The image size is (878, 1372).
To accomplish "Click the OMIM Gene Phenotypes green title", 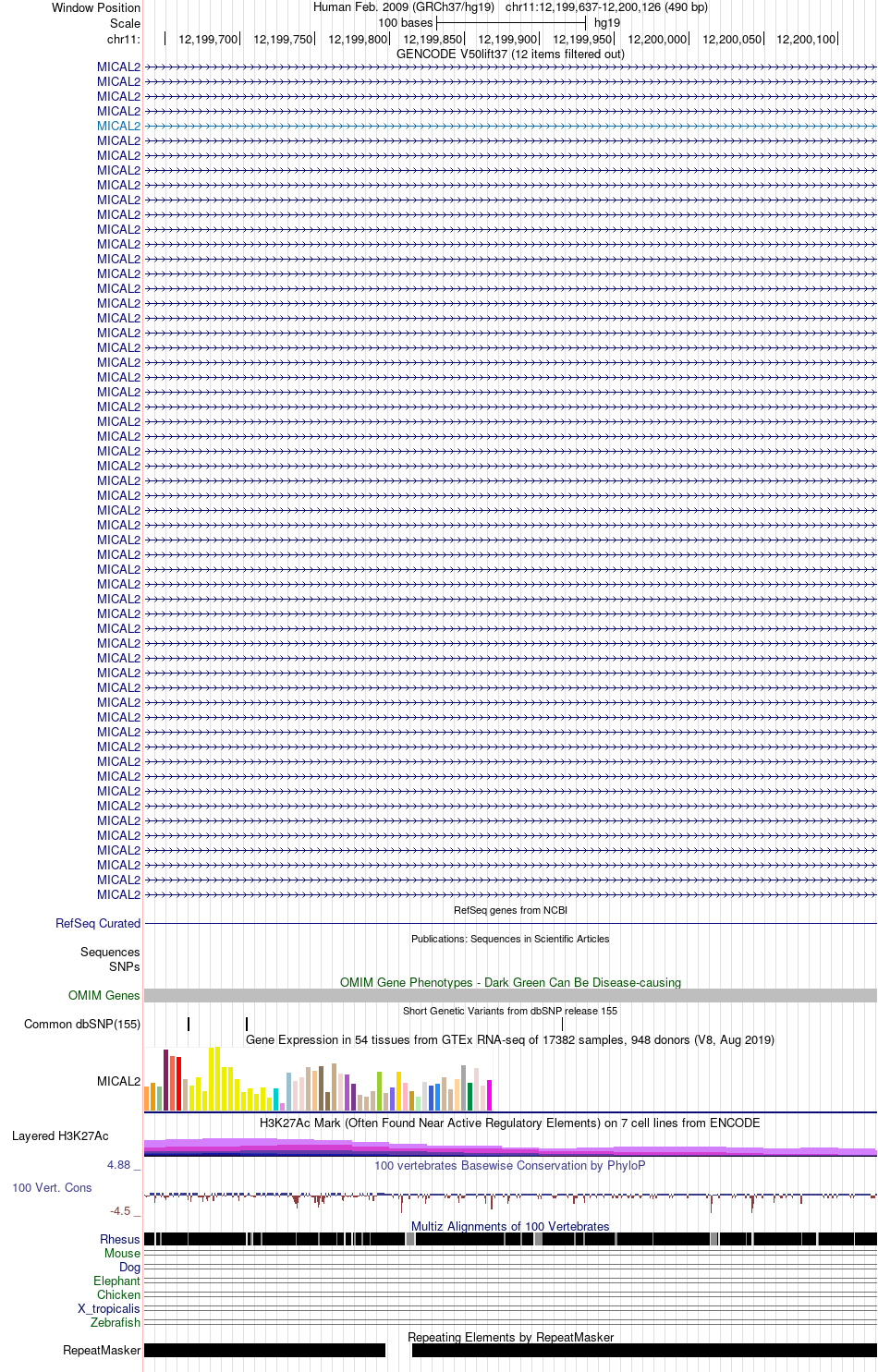I will click(510, 982).
